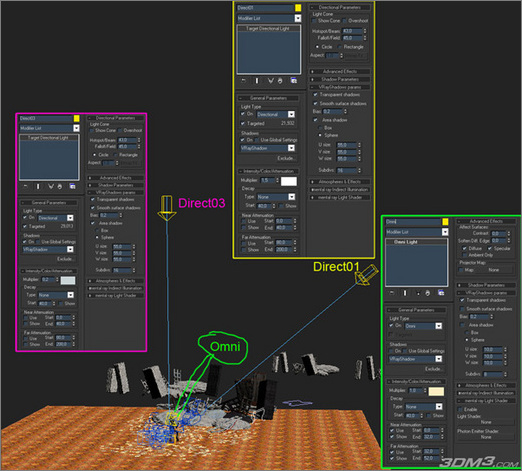Click Exclude button in Direct01 panel
Image resolution: width=522 pixels, height=471 pixels.
[286, 158]
